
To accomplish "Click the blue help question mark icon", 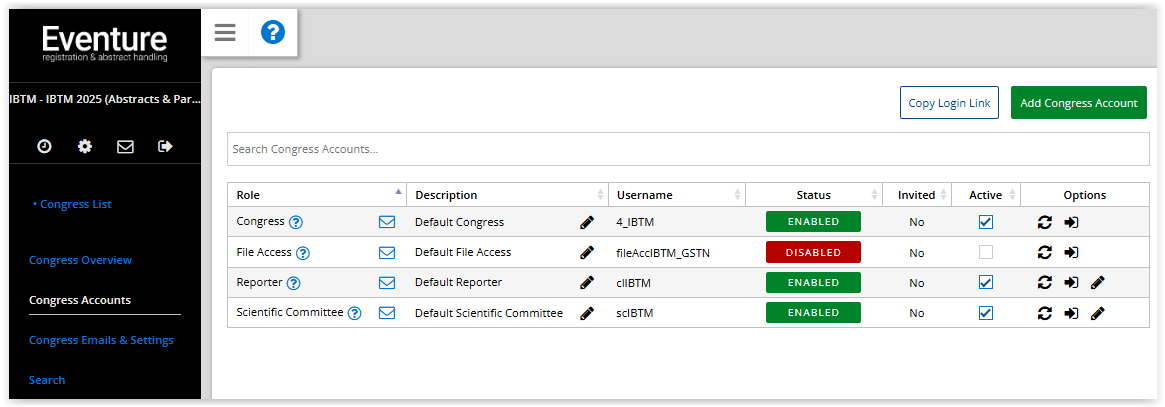I will 273,33.
